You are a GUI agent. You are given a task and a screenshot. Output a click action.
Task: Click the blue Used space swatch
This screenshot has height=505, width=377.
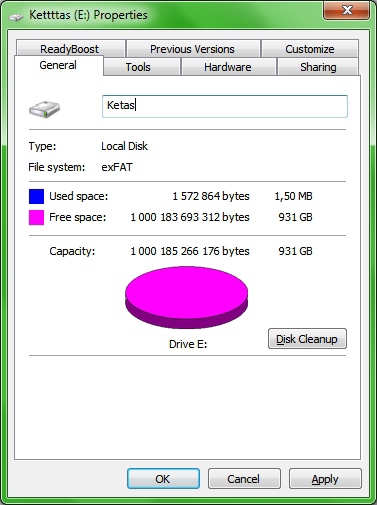click(36, 196)
